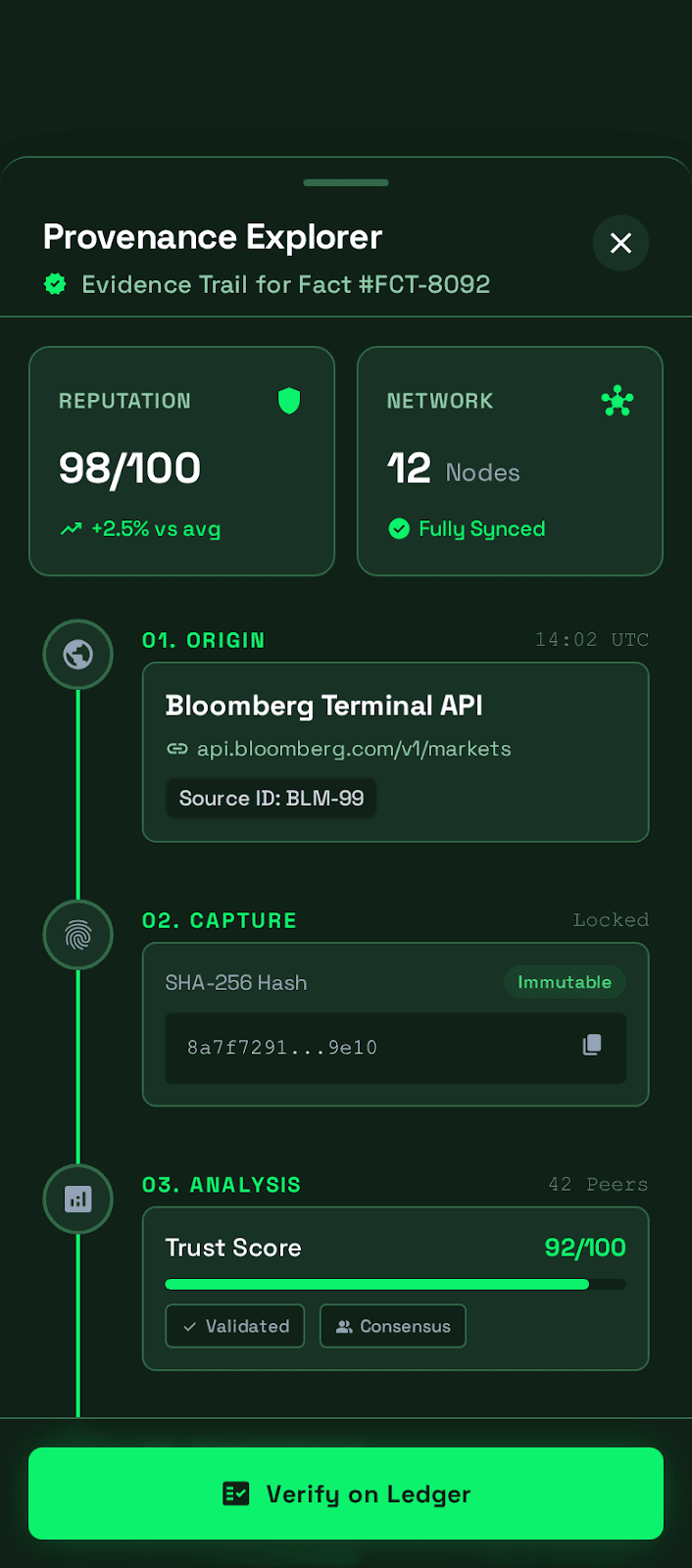Toggle the Validated chip
Screen dimensions: 692x1568
235,1326
